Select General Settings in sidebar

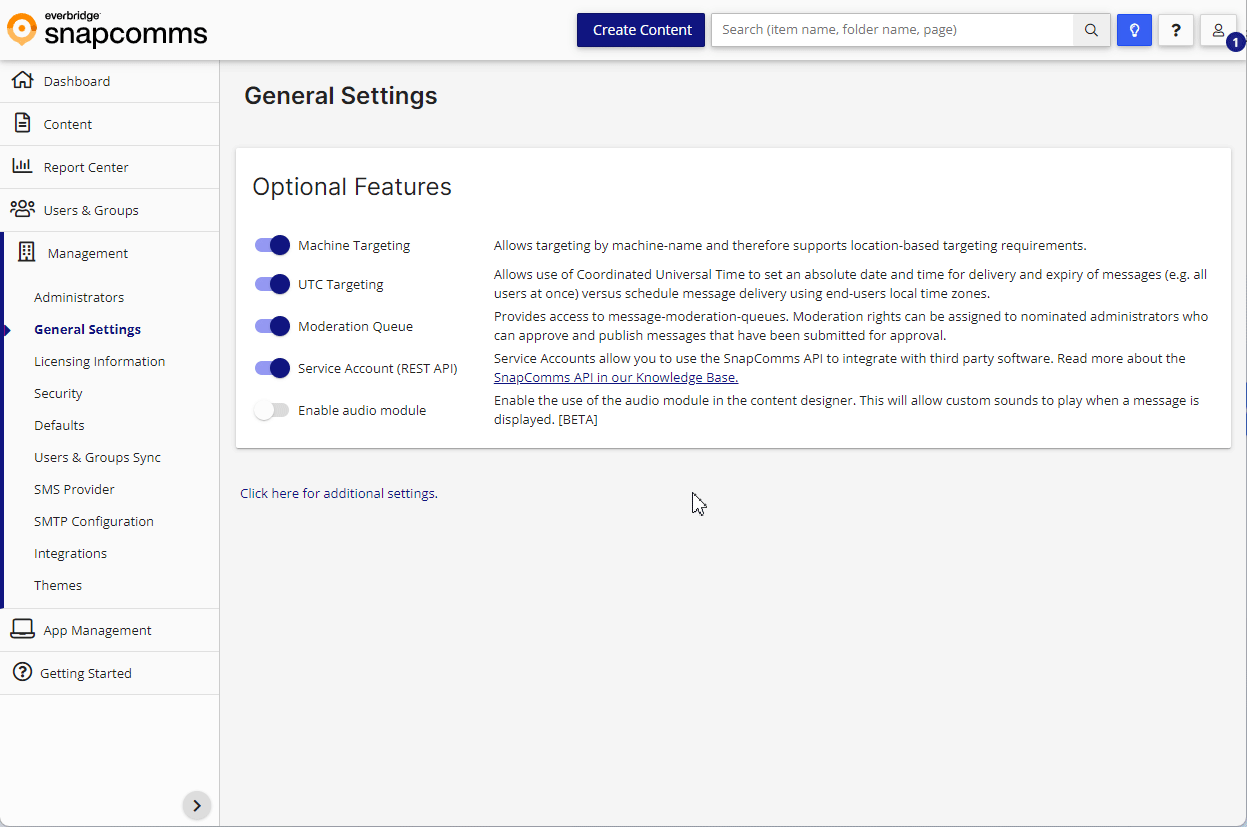point(87,329)
